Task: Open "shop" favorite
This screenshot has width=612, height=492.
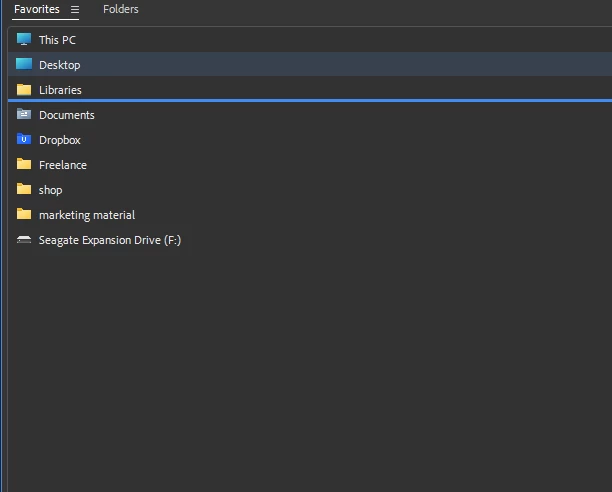Action: 50,190
